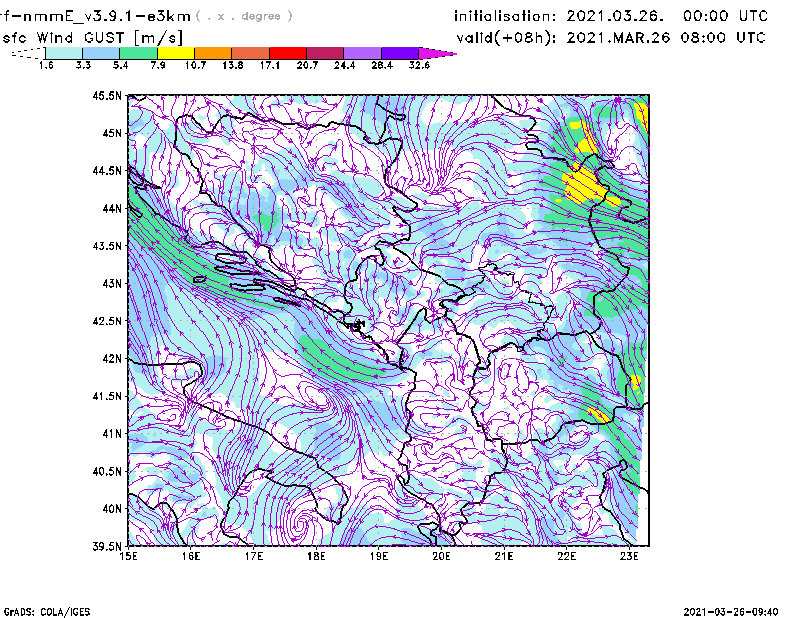Click the 44N latitude label
This screenshot has width=800, height=618.
113,208
